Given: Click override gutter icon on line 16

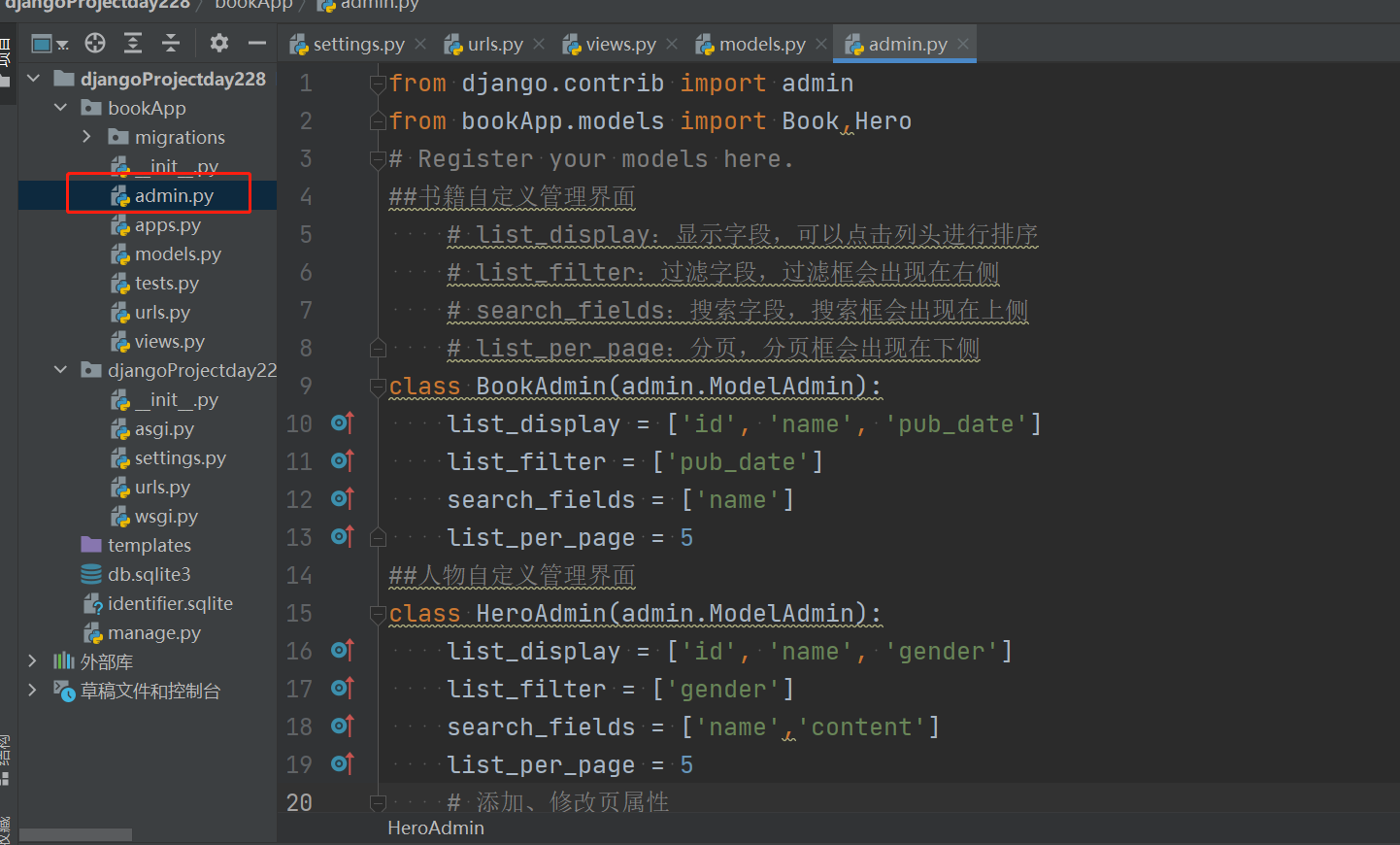Looking at the screenshot, I should [x=343, y=651].
